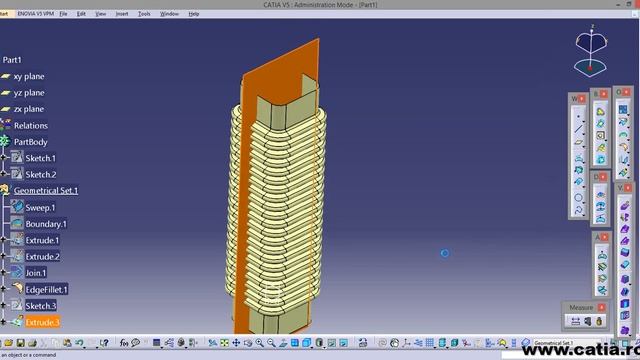Screen dimensions: 640x360
Task: Expand the Sketch.3 tree node
Action: point(3,305)
